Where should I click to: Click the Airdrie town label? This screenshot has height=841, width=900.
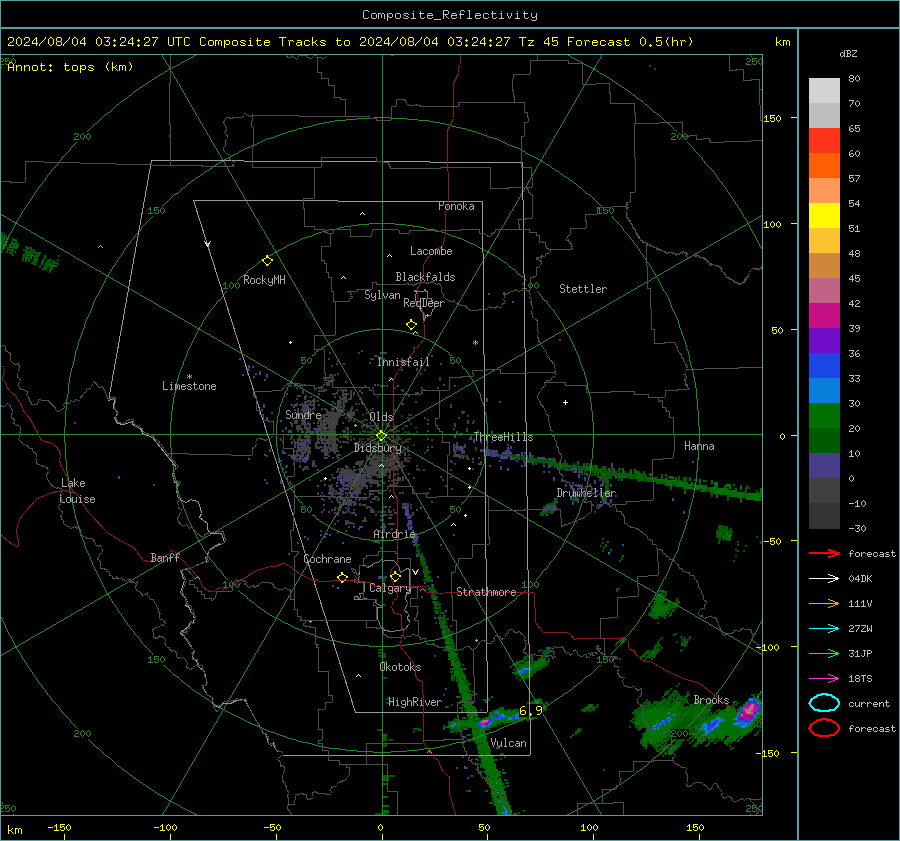[x=394, y=534]
